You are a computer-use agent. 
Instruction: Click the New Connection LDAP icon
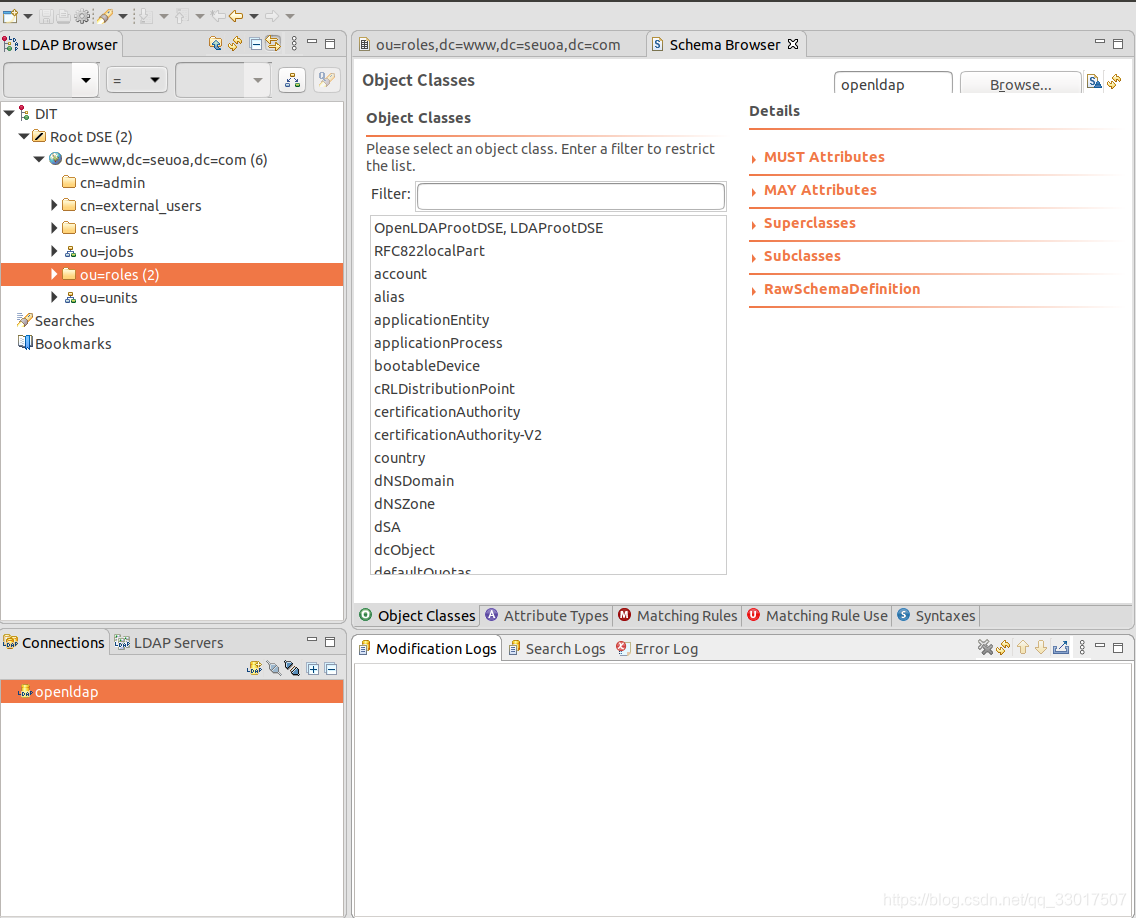coord(254,669)
